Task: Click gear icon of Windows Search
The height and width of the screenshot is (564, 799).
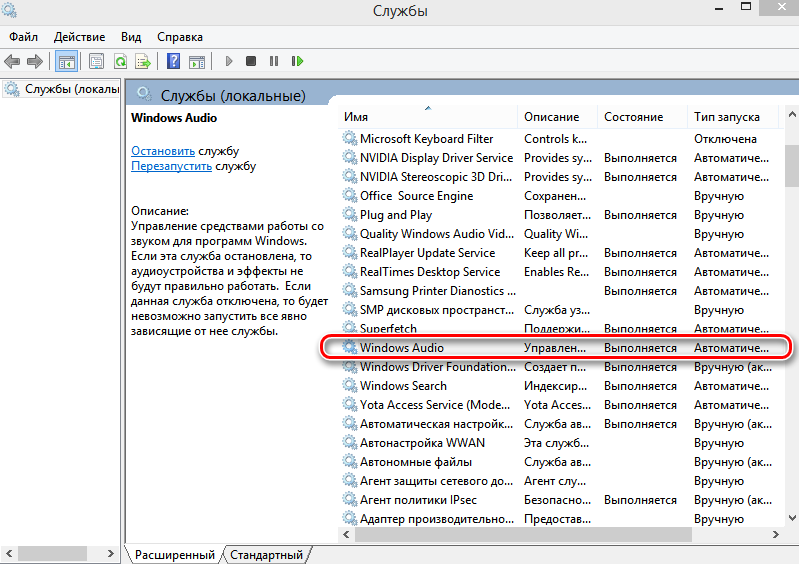Action: pos(350,386)
